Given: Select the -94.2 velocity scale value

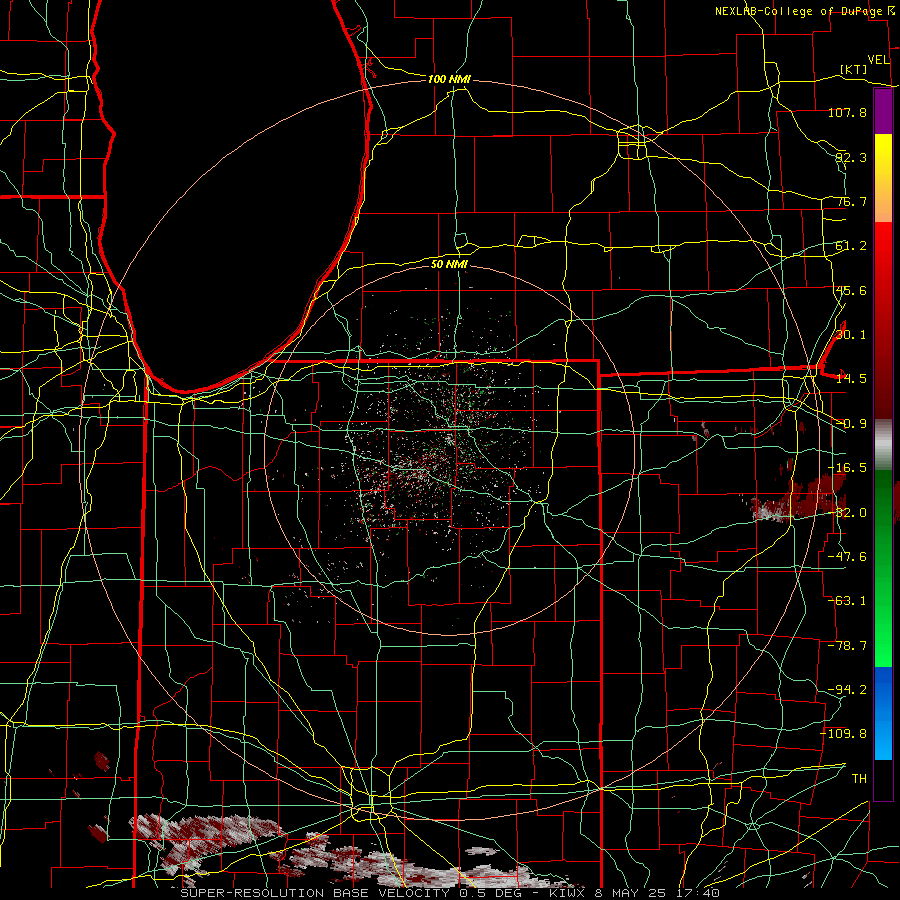Looking at the screenshot, I should (847, 690).
